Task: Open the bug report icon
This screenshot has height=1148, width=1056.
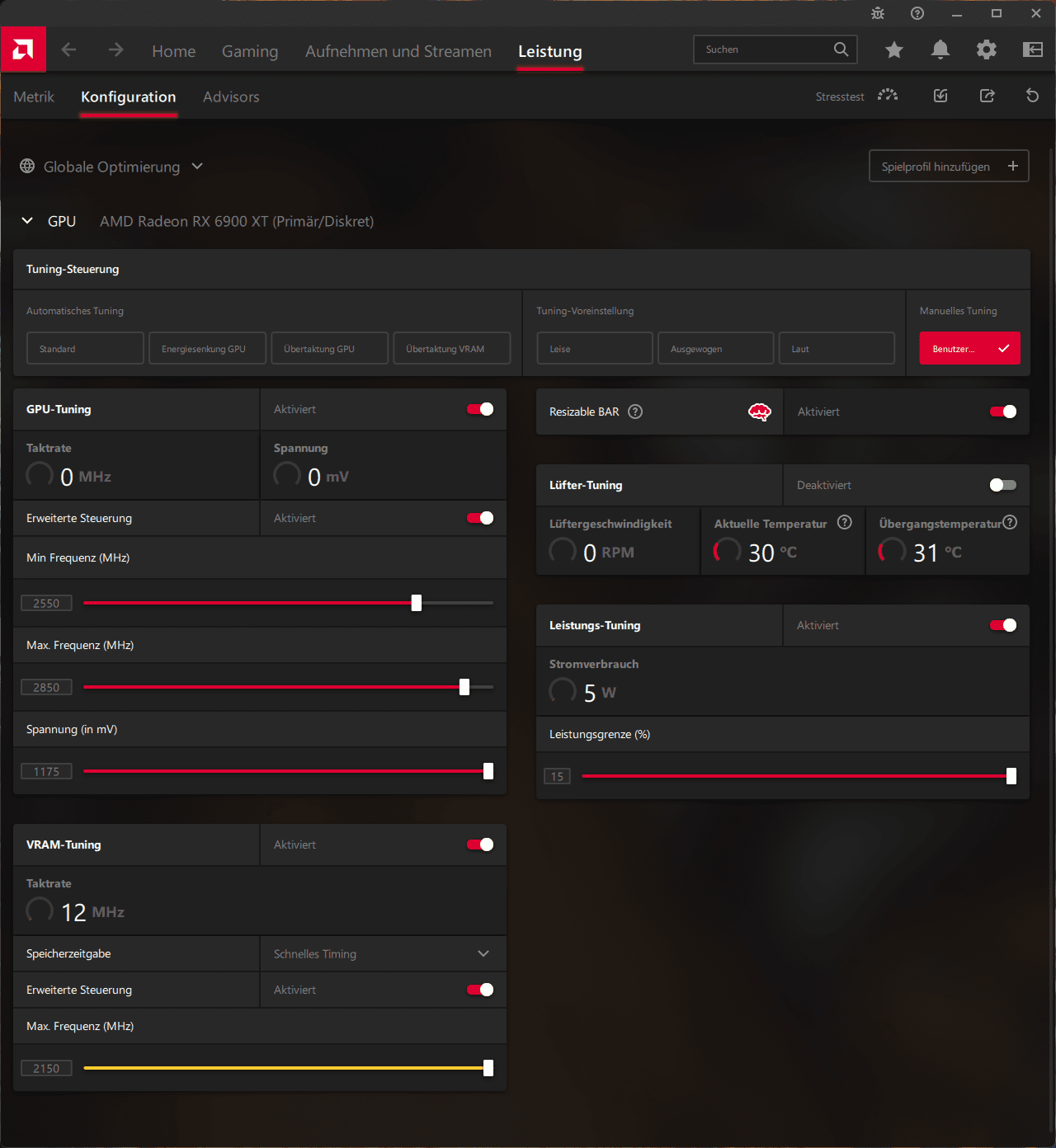Action: 878,13
